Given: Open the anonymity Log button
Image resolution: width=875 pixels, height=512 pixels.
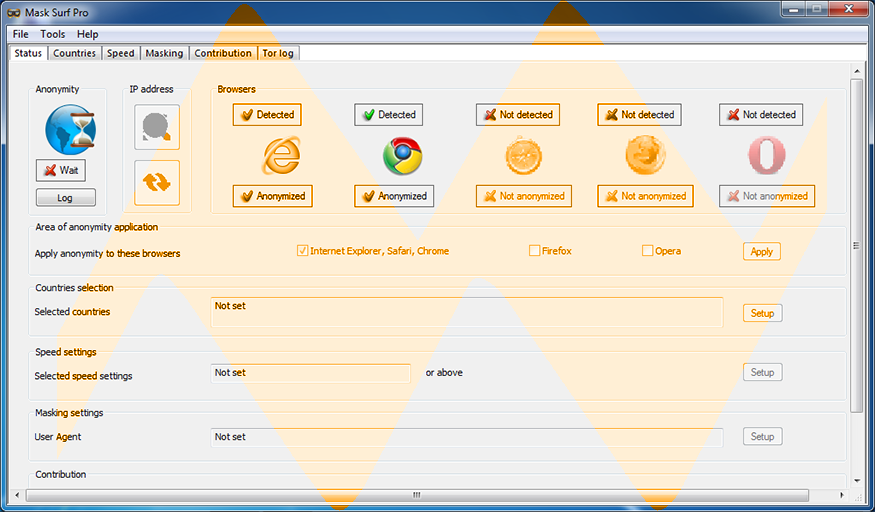Looking at the screenshot, I should click(65, 197).
